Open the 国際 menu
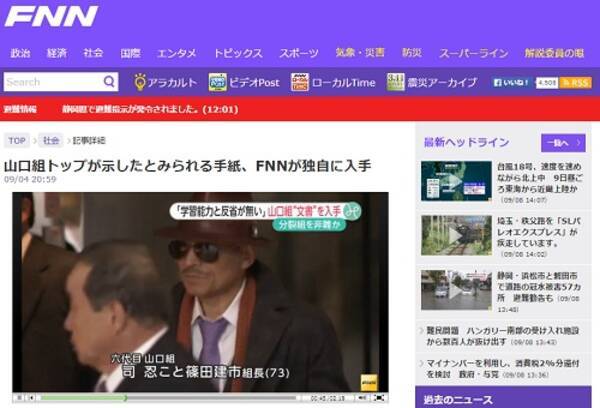 [130, 52]
